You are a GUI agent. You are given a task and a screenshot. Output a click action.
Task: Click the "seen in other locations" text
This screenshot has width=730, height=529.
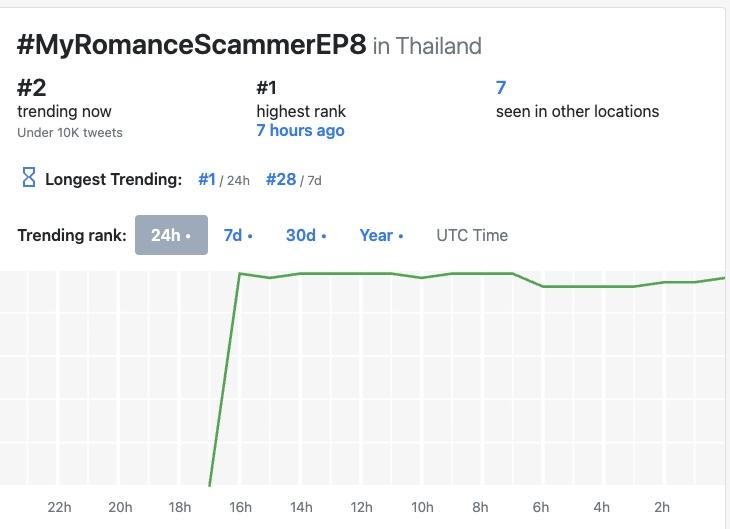tap(577, 111)
